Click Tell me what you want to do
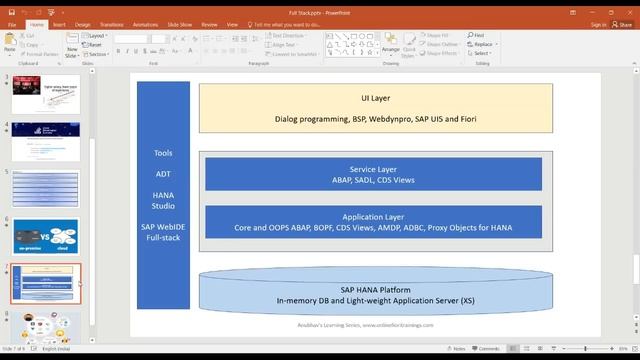 284,25
